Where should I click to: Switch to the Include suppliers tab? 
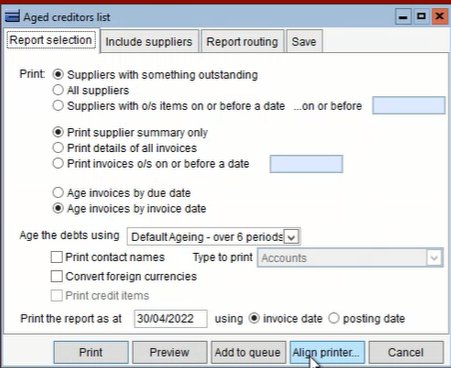149,42
